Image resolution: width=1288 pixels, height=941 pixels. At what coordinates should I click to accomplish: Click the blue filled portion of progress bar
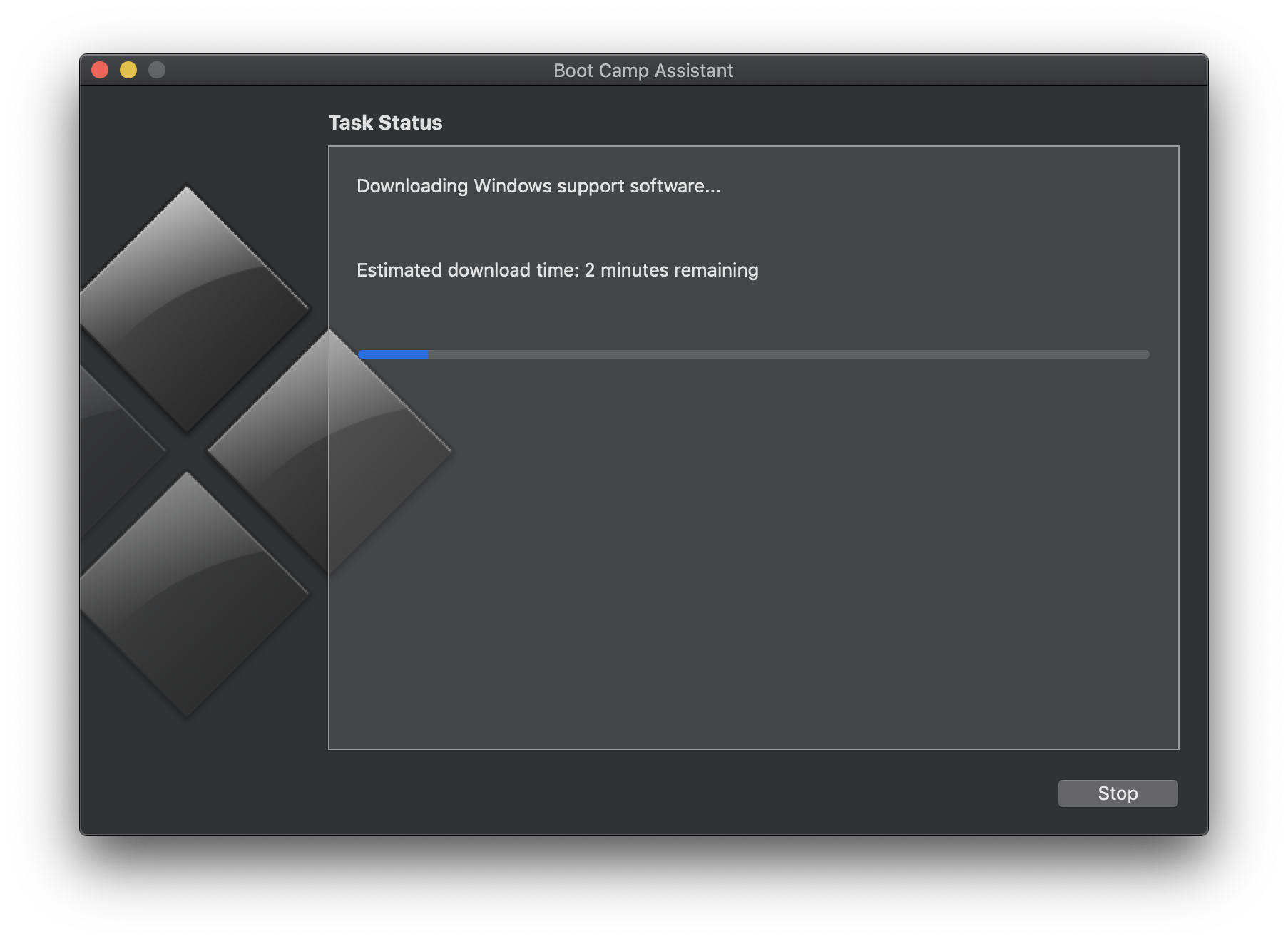(392, 354)
